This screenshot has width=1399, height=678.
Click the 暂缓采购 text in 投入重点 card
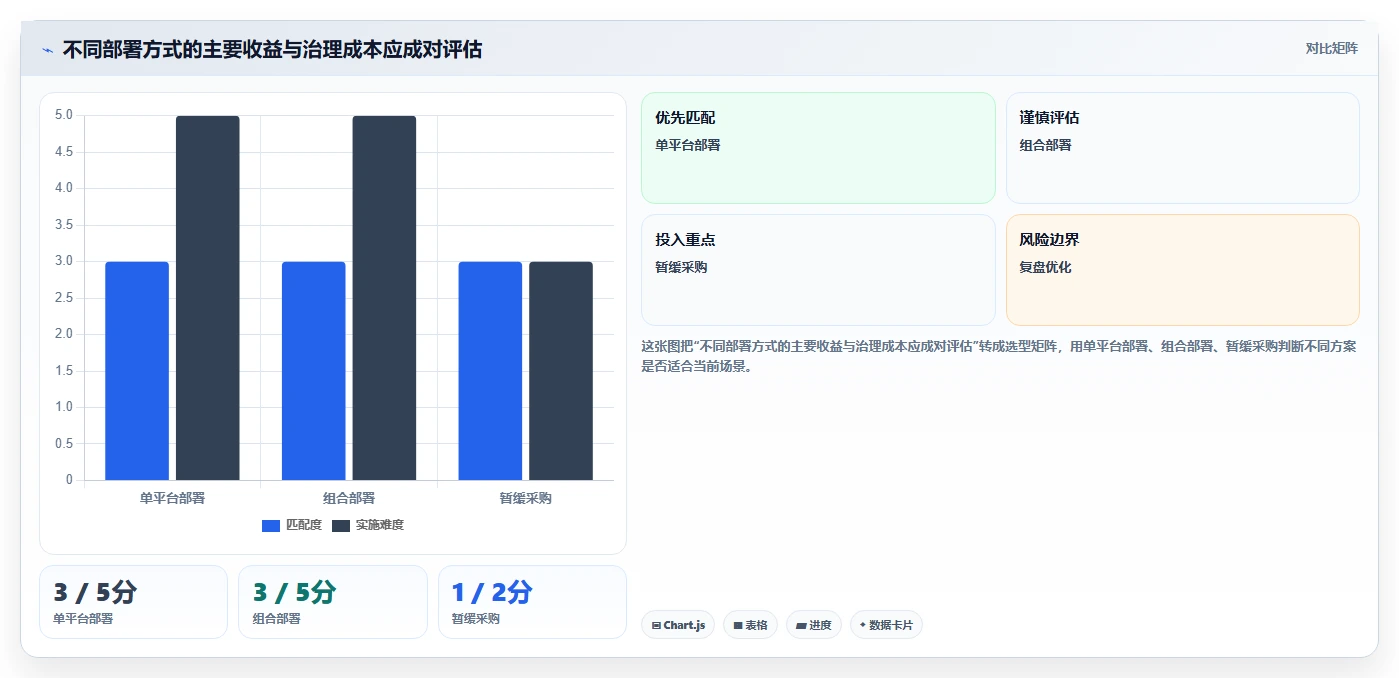tap(681, 267)
